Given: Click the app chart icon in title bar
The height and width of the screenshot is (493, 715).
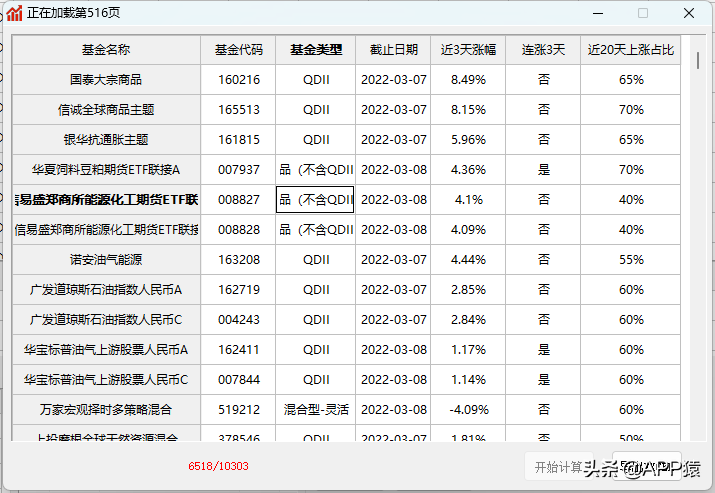Looking at the screenshot, I should click(15, 13).
